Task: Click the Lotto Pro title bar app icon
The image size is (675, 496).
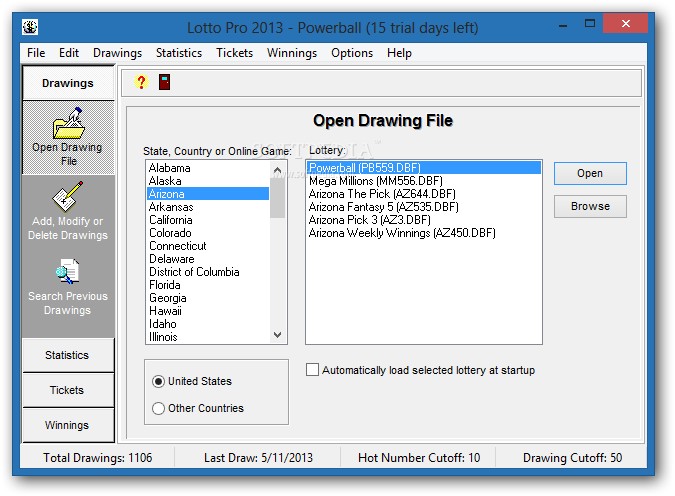Action: (x=31, y=26)
